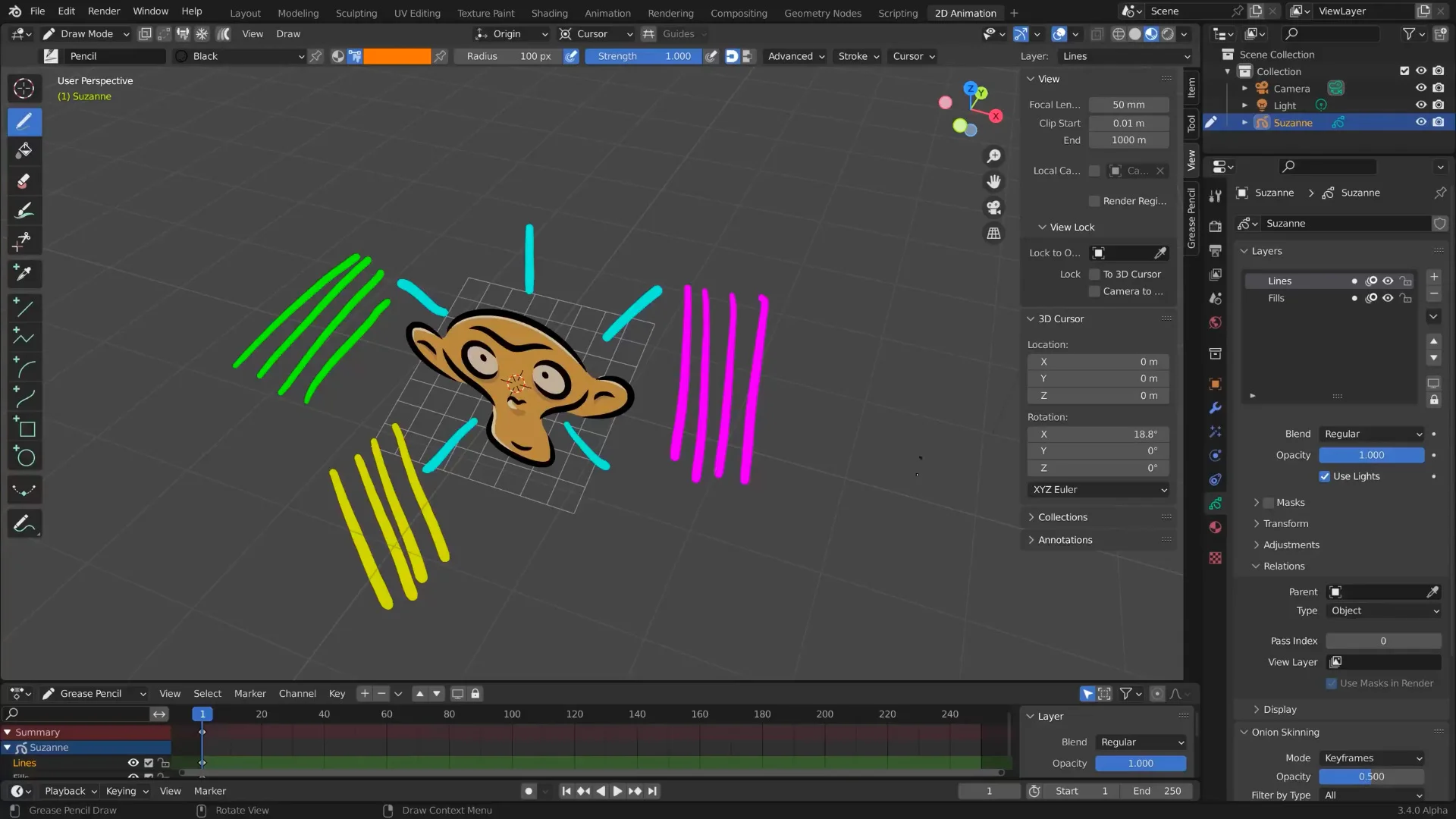Select the Erase tool
The height and width of the screenshot is (819, 1456).
coord(24,181)
